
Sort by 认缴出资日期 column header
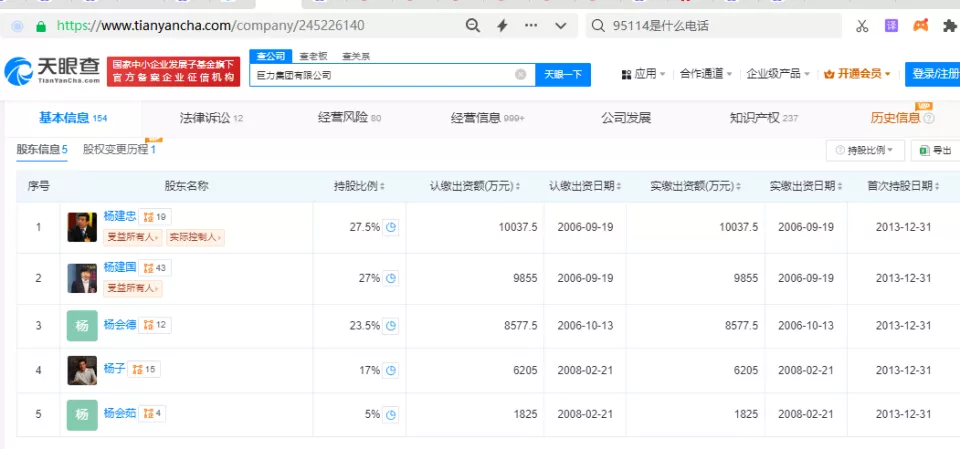click(x=585, y=186)
